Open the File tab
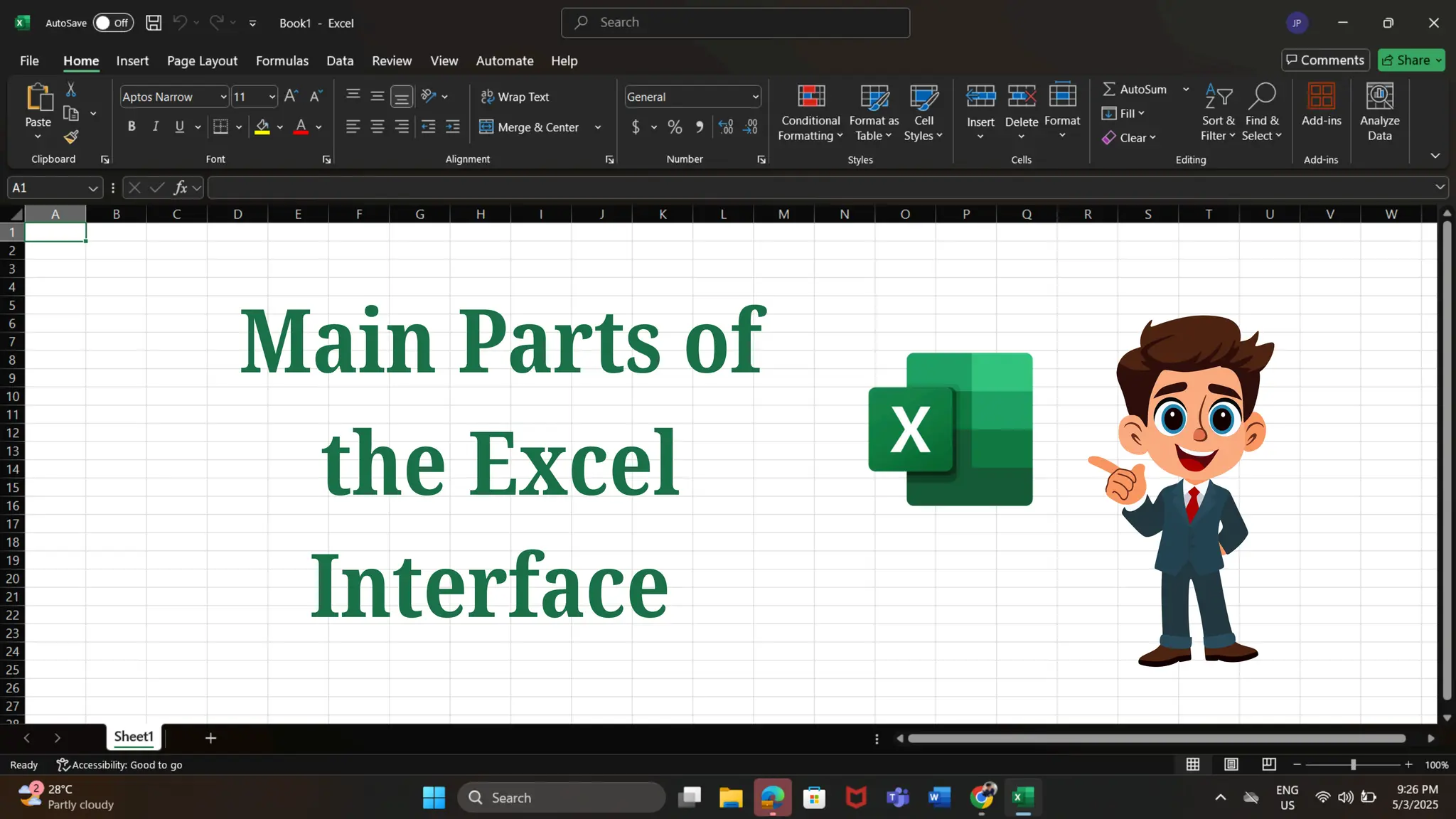Image resolution: width=1456 pixels, height=819 pixels. point(29,60)
